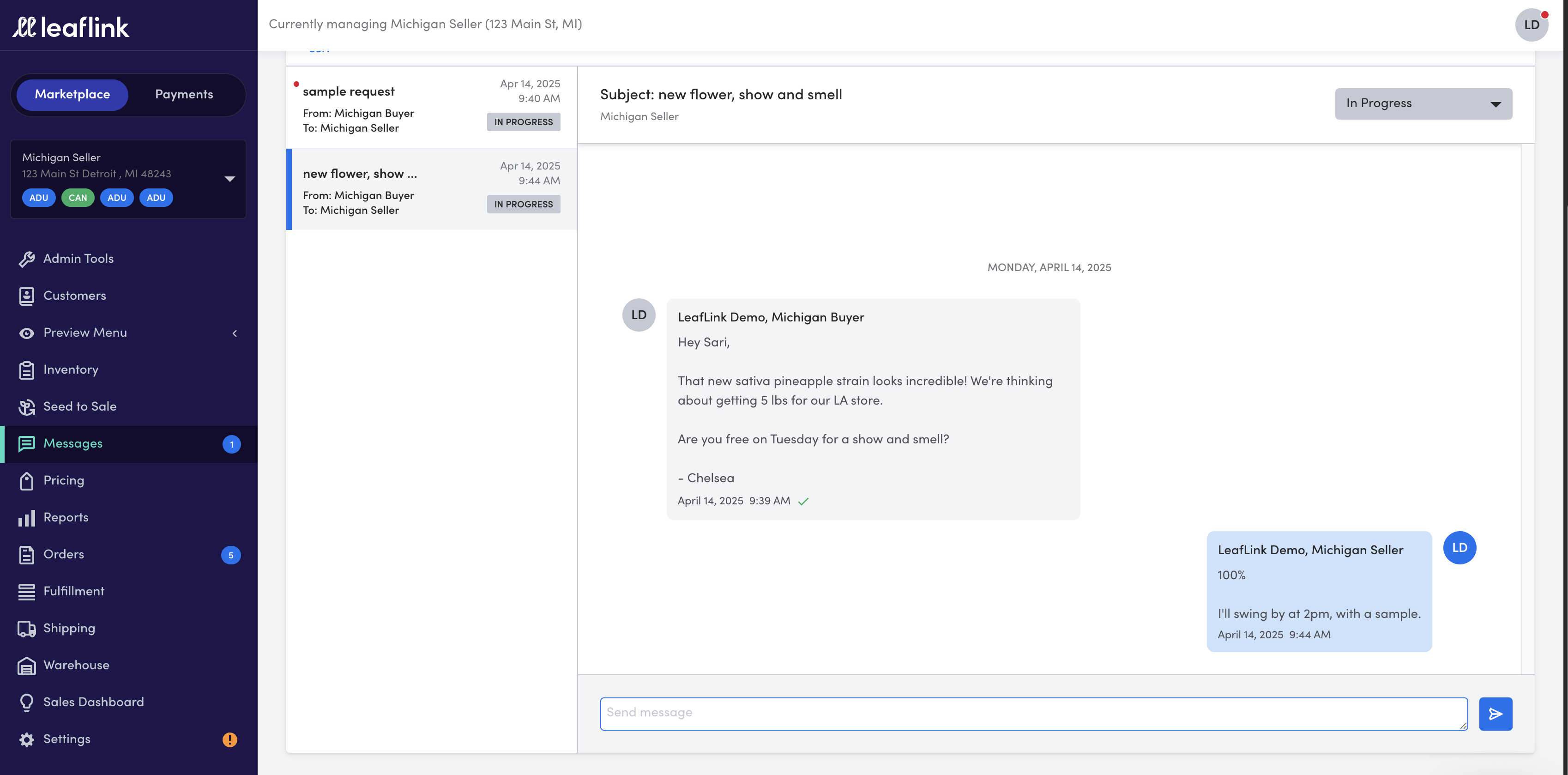
Task: Click the Seed to Sale icon
Action: tap(27, 407)
